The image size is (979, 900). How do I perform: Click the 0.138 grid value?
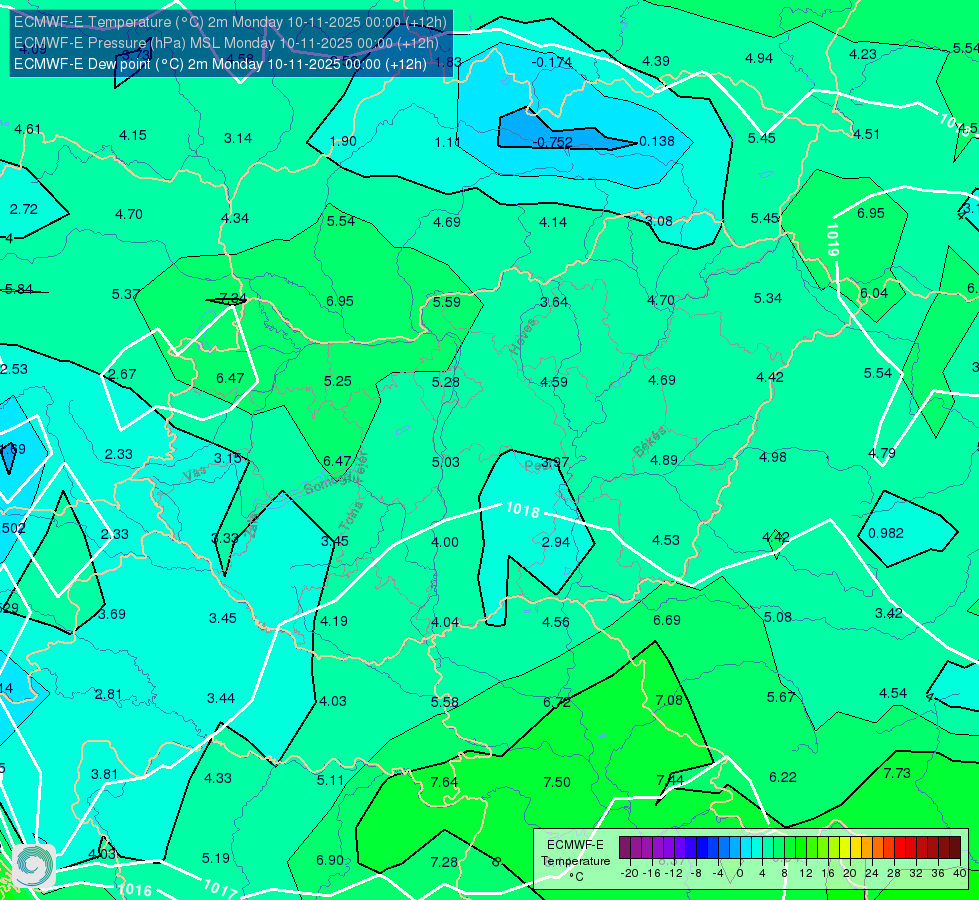coord(657,141)
